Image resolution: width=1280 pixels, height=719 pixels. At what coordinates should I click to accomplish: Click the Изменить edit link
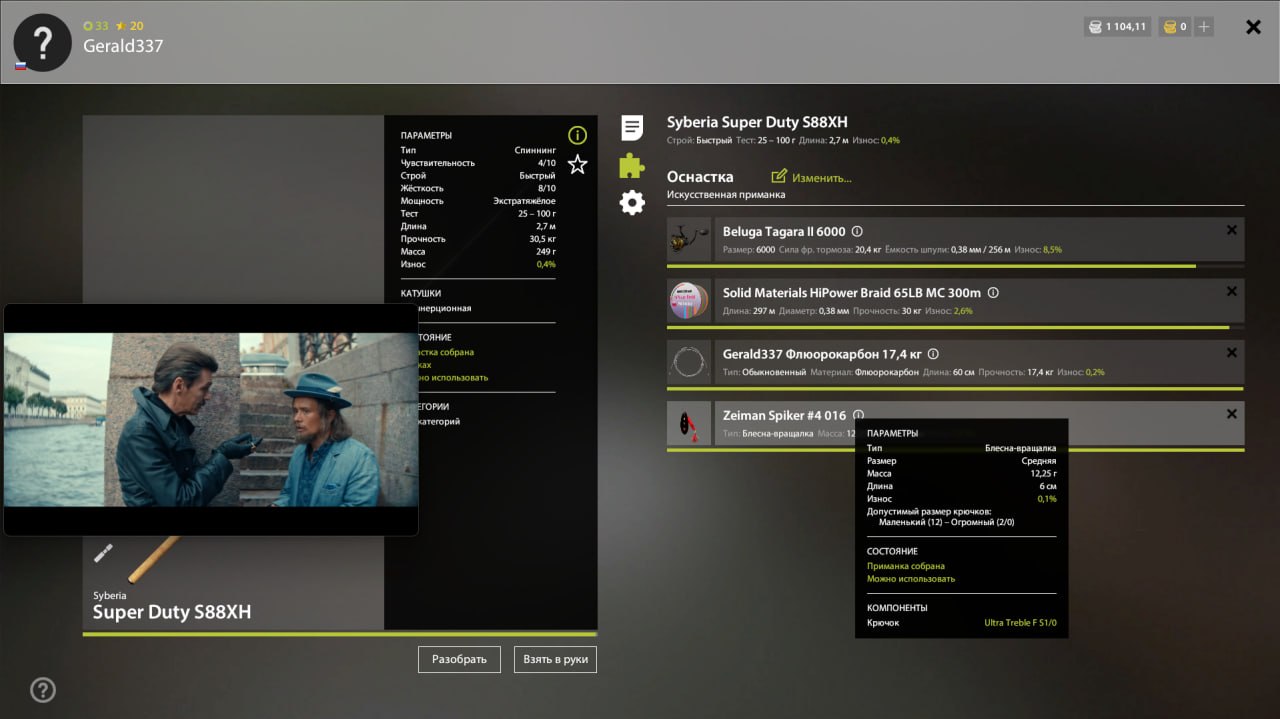pyautogui.click(x=822, y=178)
